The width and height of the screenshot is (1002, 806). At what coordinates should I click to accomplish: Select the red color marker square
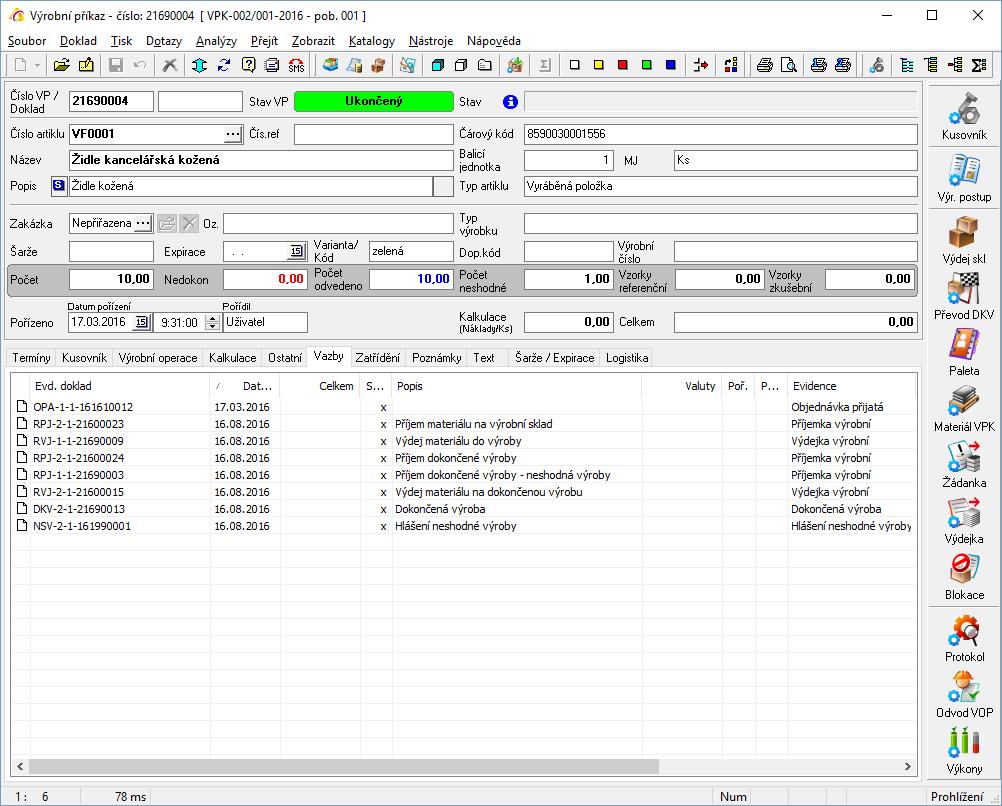tap(622, 65)
